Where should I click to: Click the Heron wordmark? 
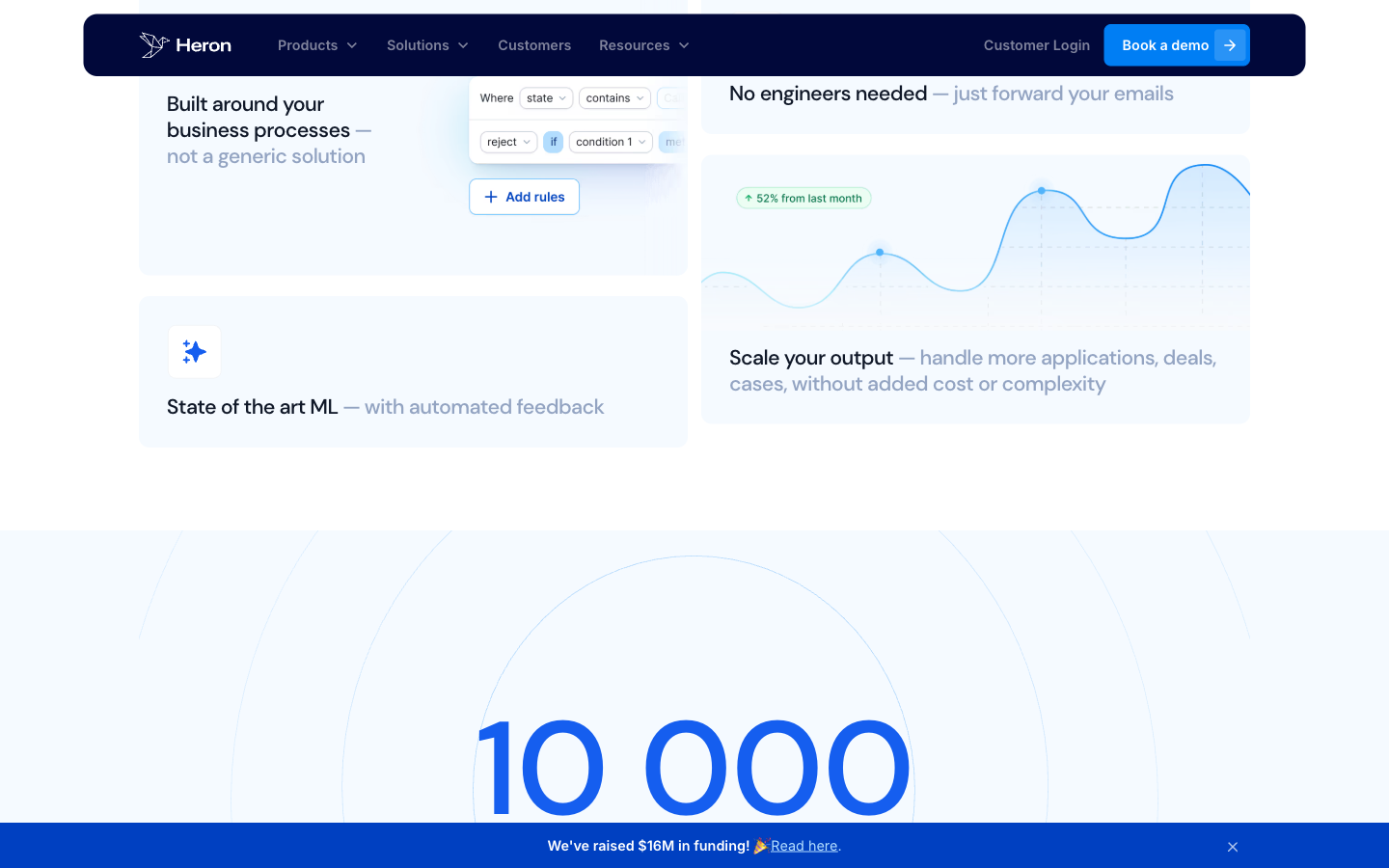(204, 45)
